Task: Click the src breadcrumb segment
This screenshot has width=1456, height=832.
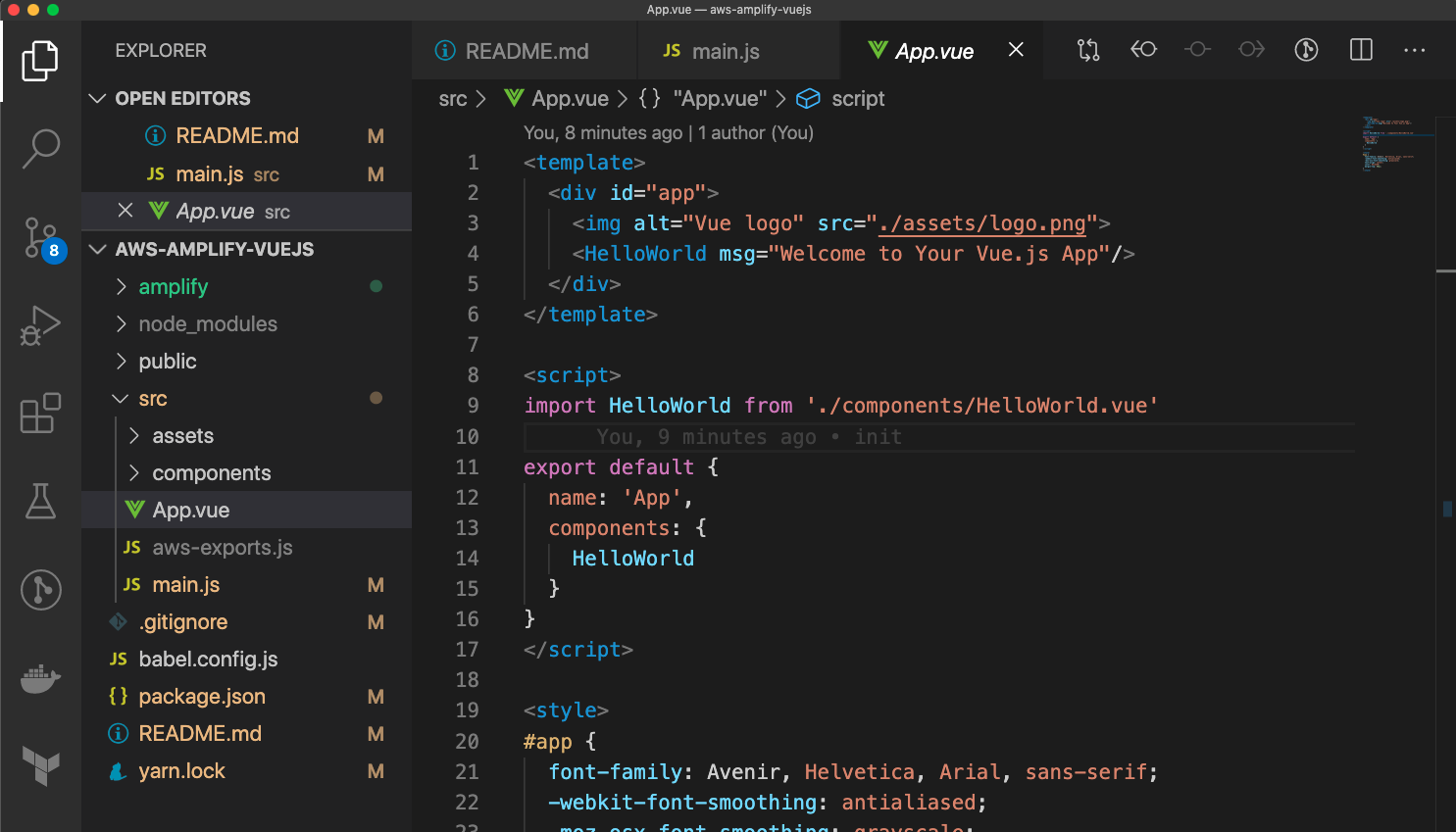Action: 453,99
